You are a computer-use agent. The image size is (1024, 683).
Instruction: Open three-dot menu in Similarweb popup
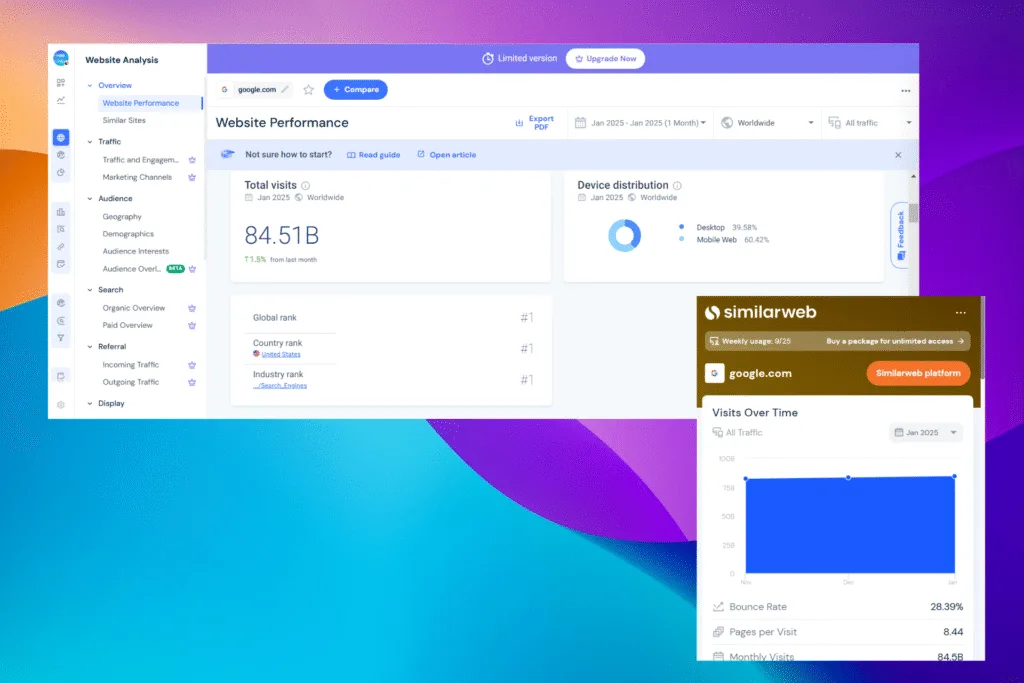point(960,313)
